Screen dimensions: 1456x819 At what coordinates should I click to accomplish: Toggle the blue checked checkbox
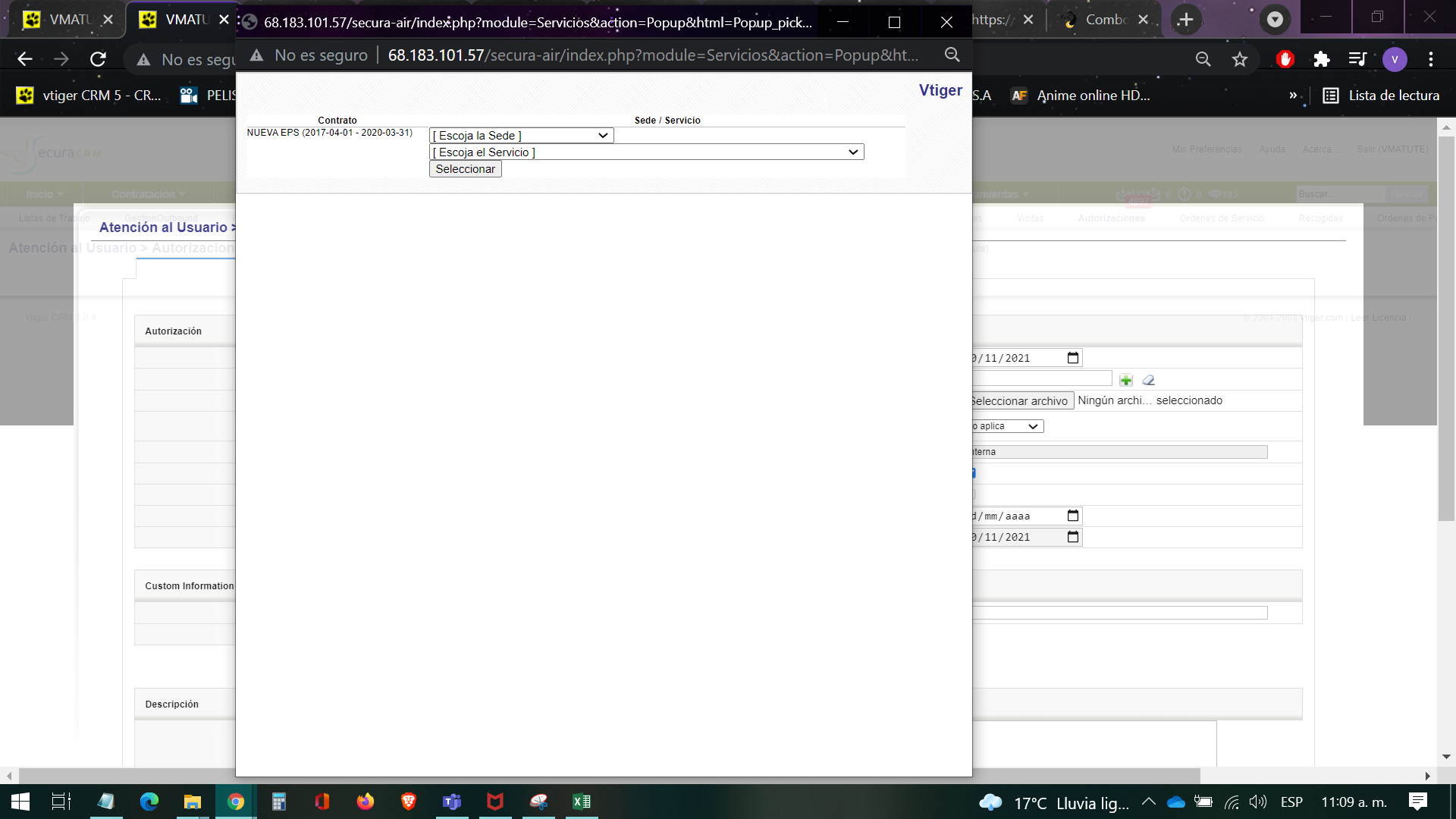tap(974, 473)
